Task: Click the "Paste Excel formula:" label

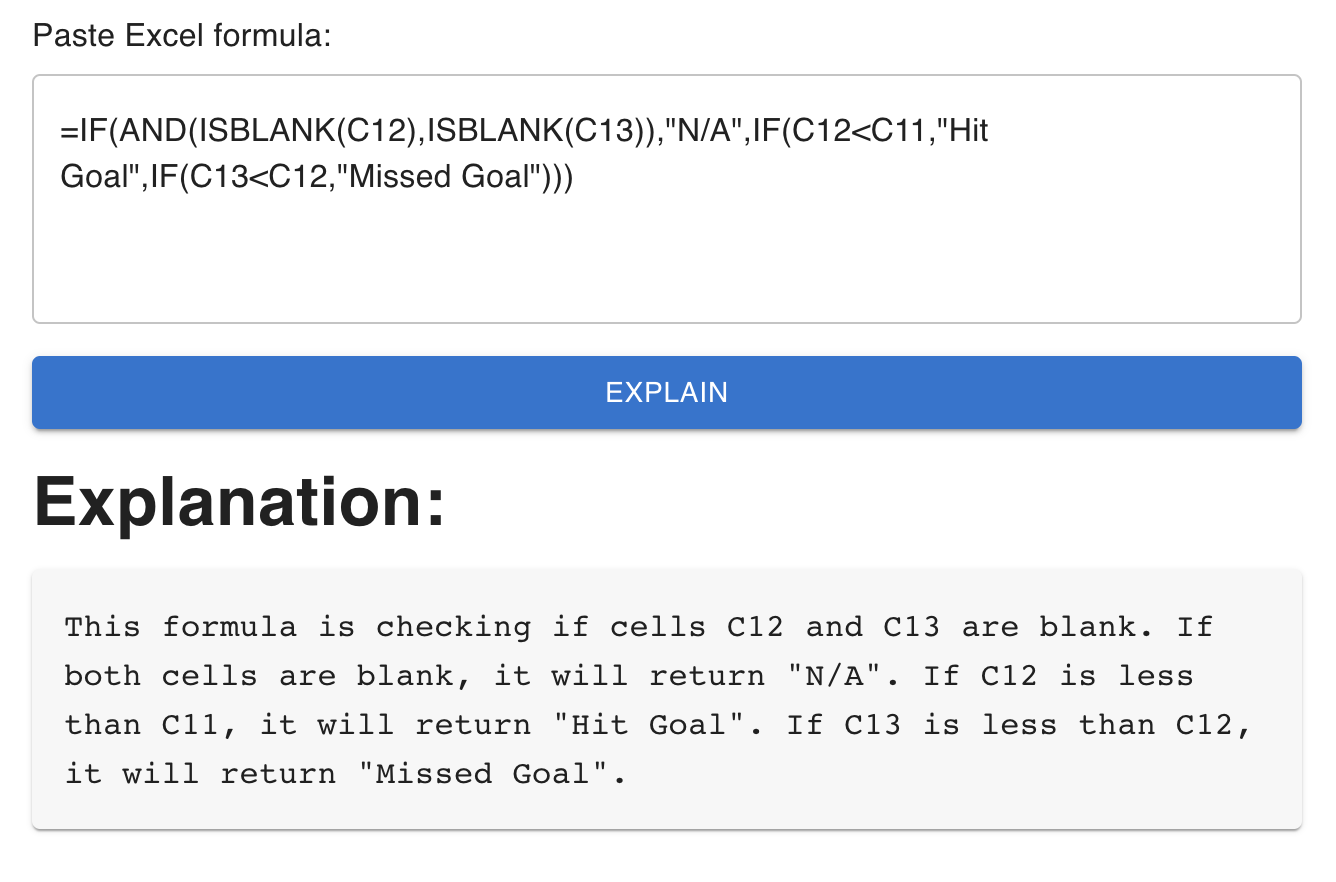Action: [x=181, y=37]
